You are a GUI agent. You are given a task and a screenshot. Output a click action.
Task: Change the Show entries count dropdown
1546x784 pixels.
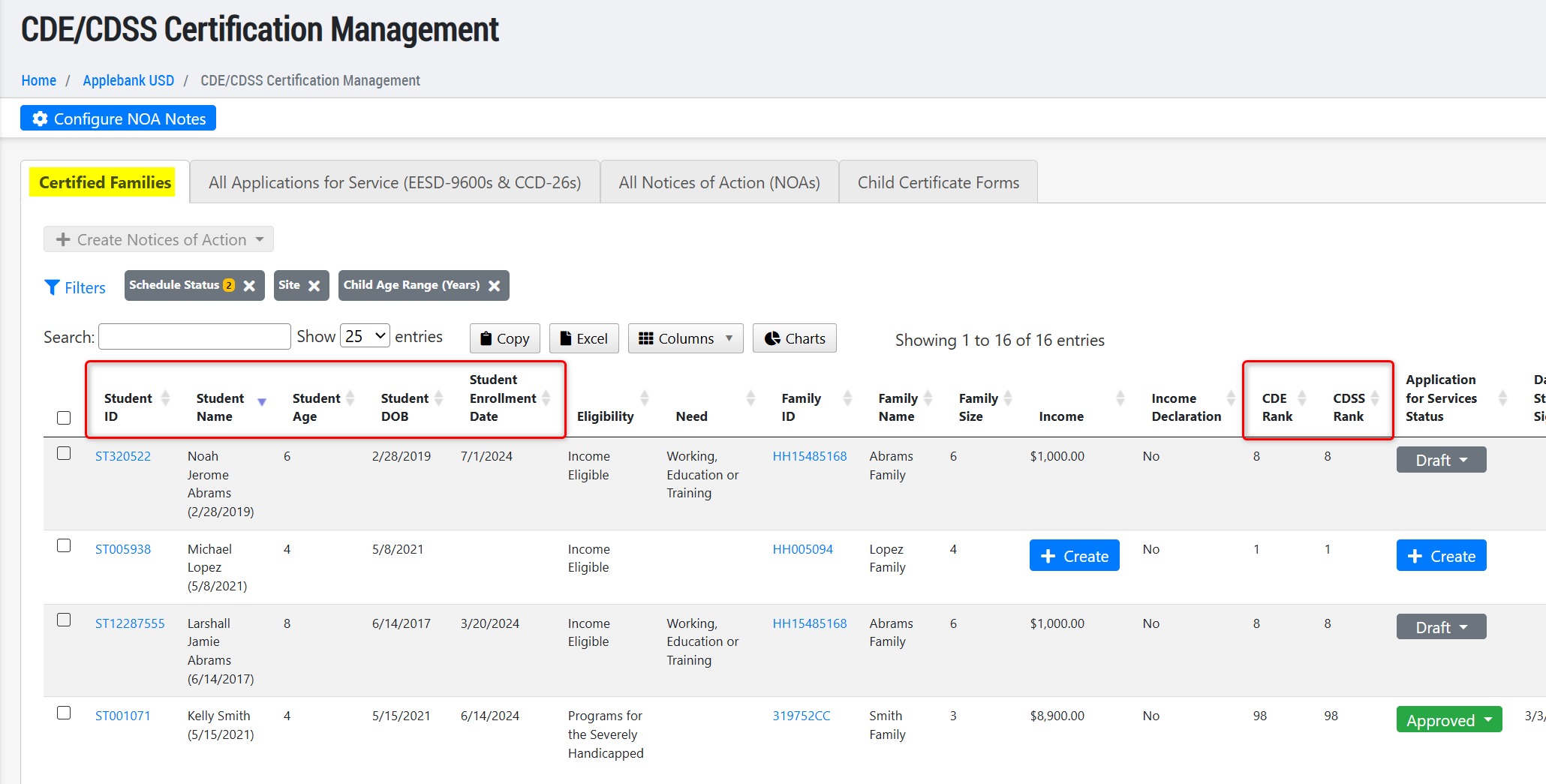pos(365,336)
